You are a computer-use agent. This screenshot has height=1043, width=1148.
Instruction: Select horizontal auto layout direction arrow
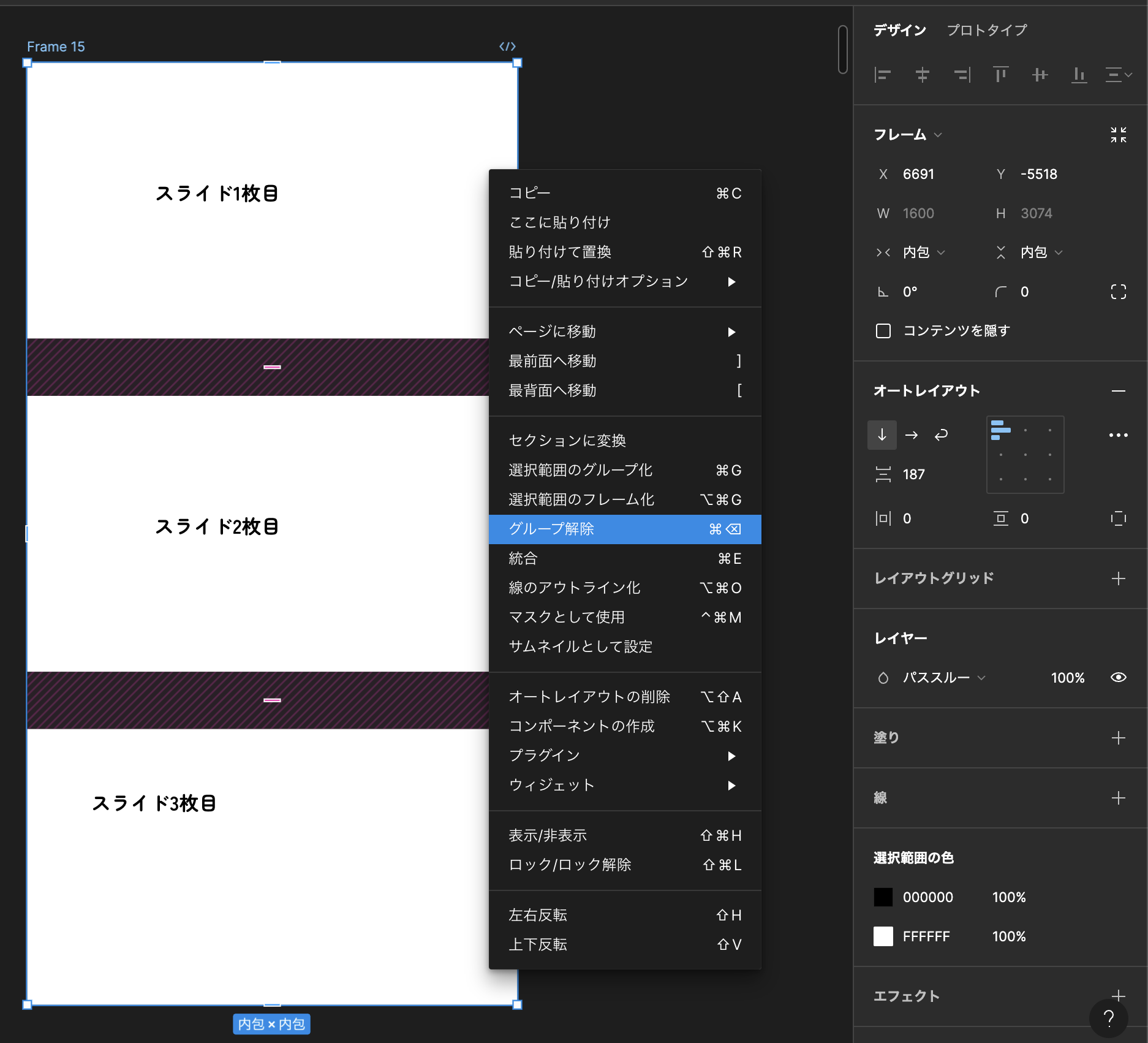912,435
